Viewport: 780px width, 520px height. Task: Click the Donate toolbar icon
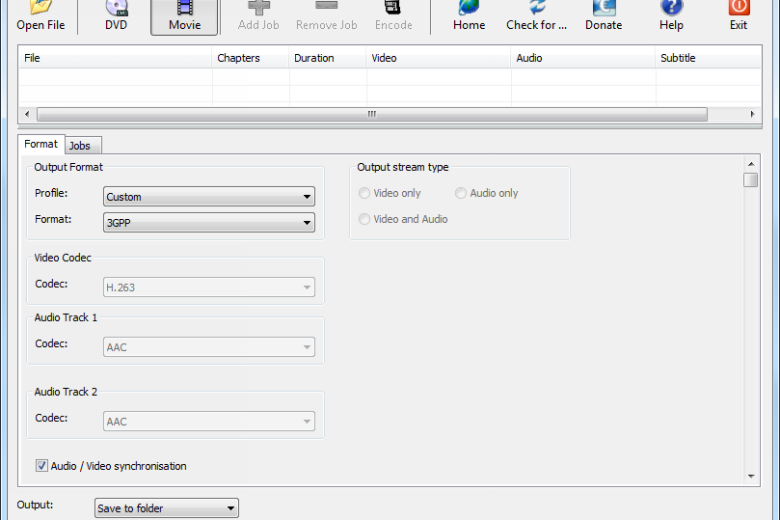[603, 16]
